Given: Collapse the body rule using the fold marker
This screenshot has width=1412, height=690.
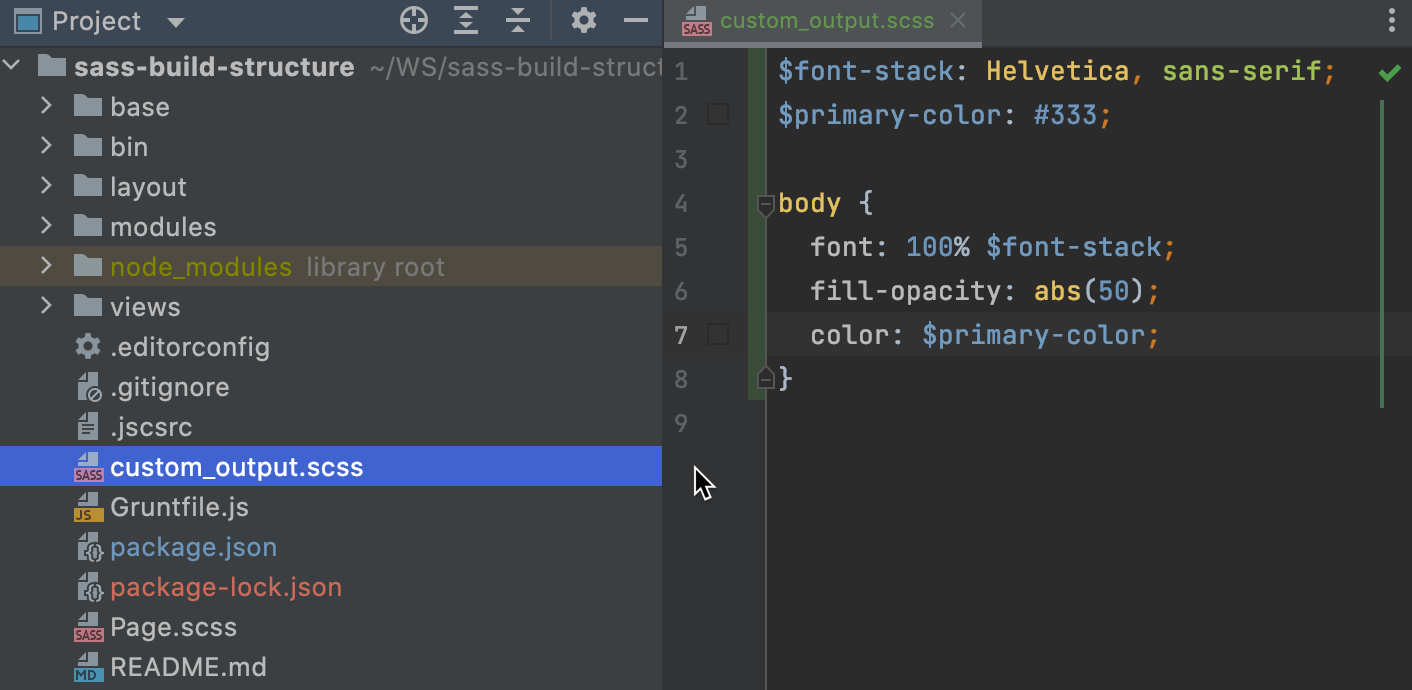Looking at the screenshot, I should click(765, 204).
